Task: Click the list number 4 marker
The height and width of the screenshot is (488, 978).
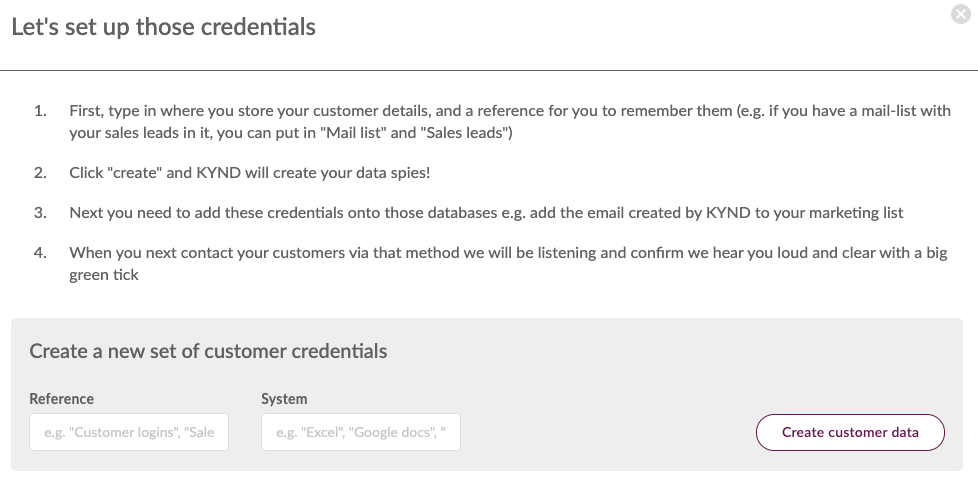Action: [x=40, y=252]
